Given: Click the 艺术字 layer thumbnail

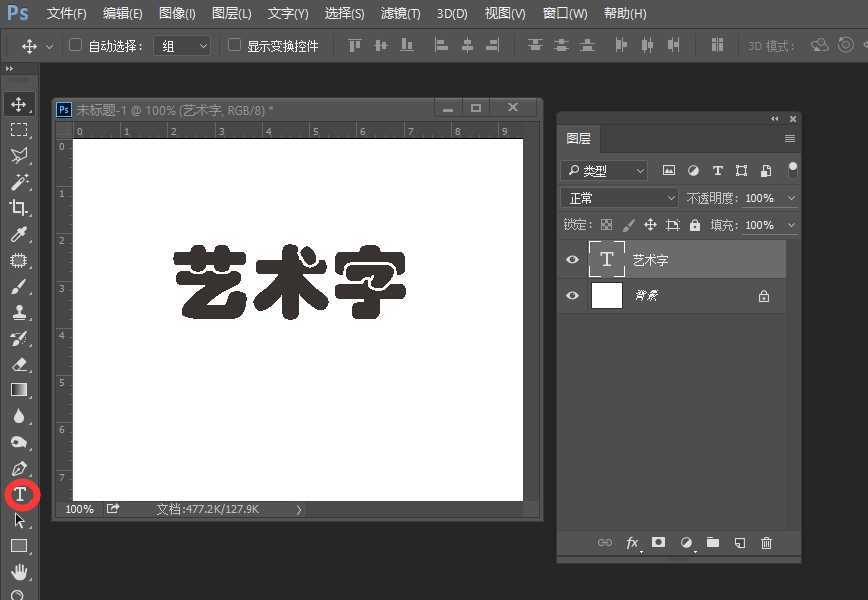Looking at the screenshot, I should tap(606, 259).
